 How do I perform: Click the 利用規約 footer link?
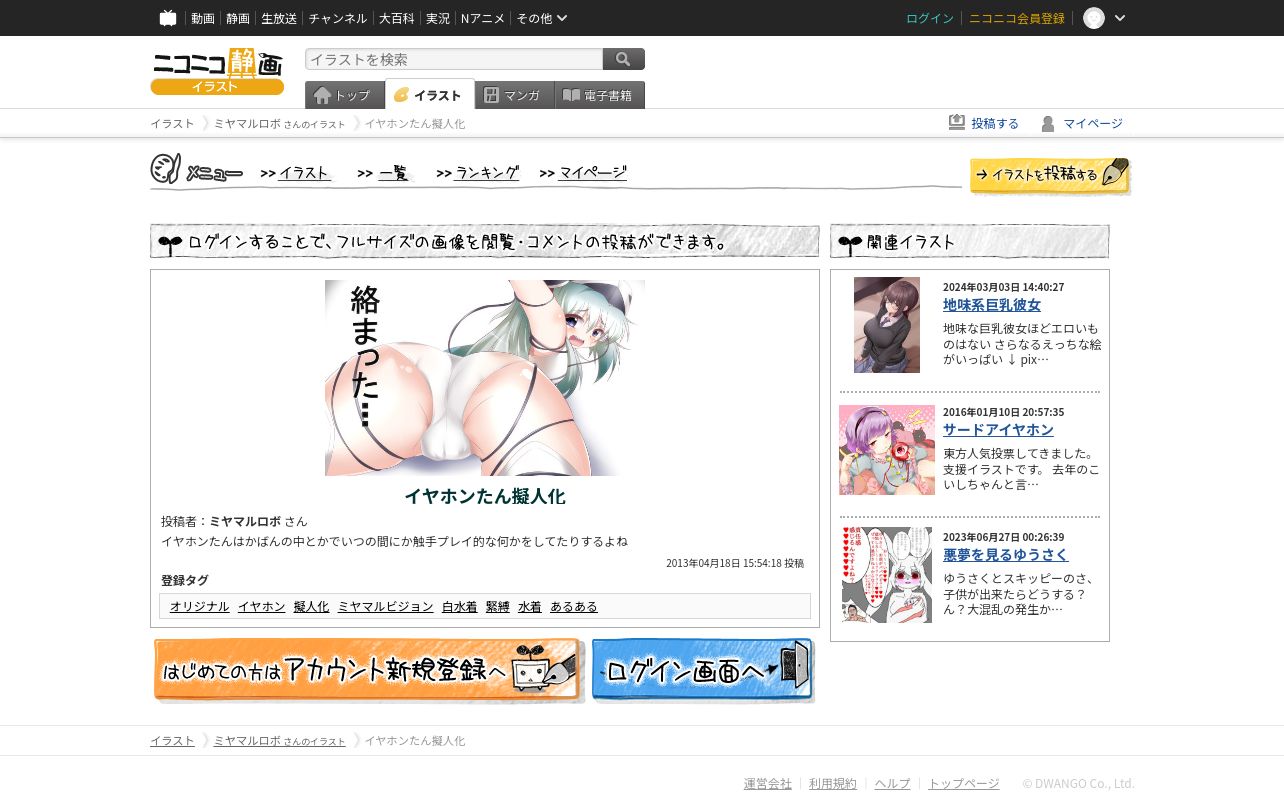(833, 784)
